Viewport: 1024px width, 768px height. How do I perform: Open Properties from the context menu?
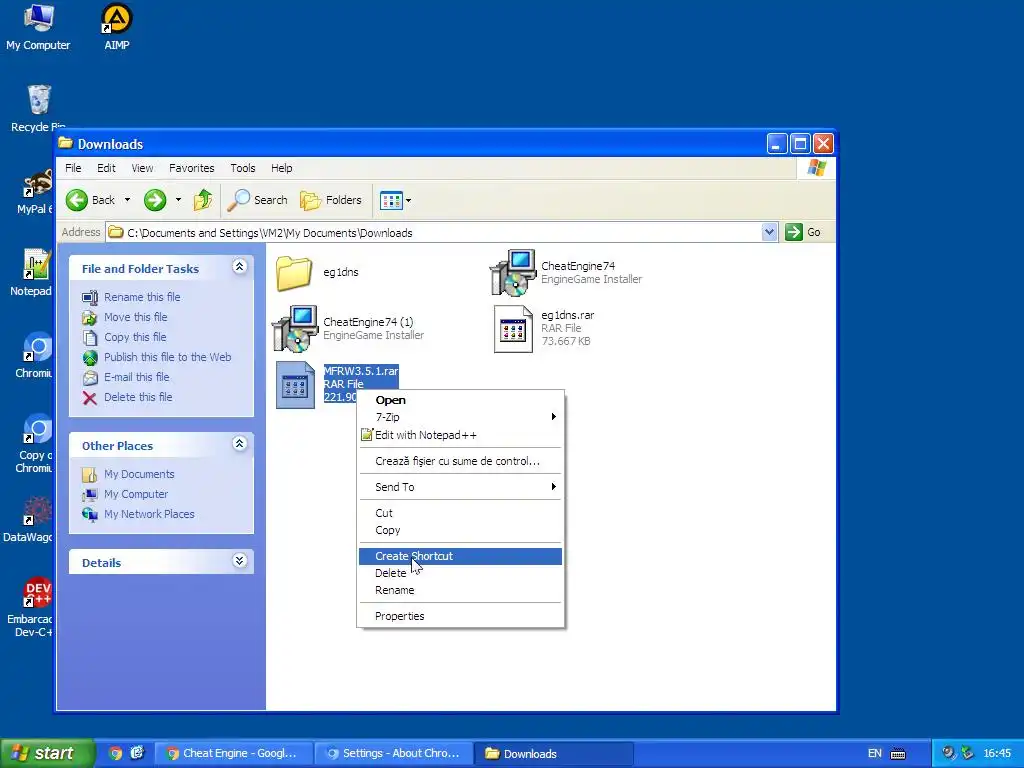pyautogui.click(x=460, y=616)
